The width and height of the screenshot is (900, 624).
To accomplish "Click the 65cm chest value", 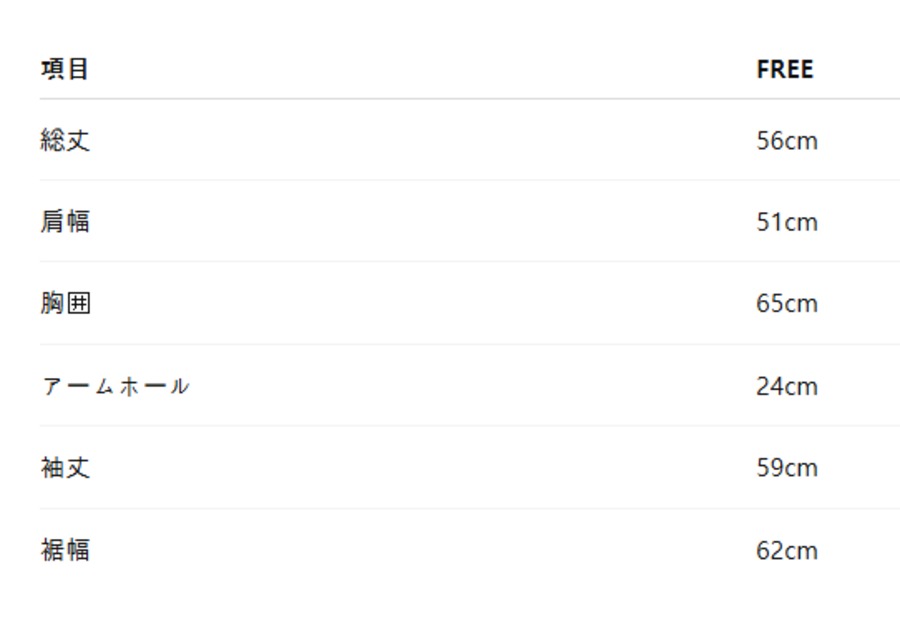I will pos(787,304).
